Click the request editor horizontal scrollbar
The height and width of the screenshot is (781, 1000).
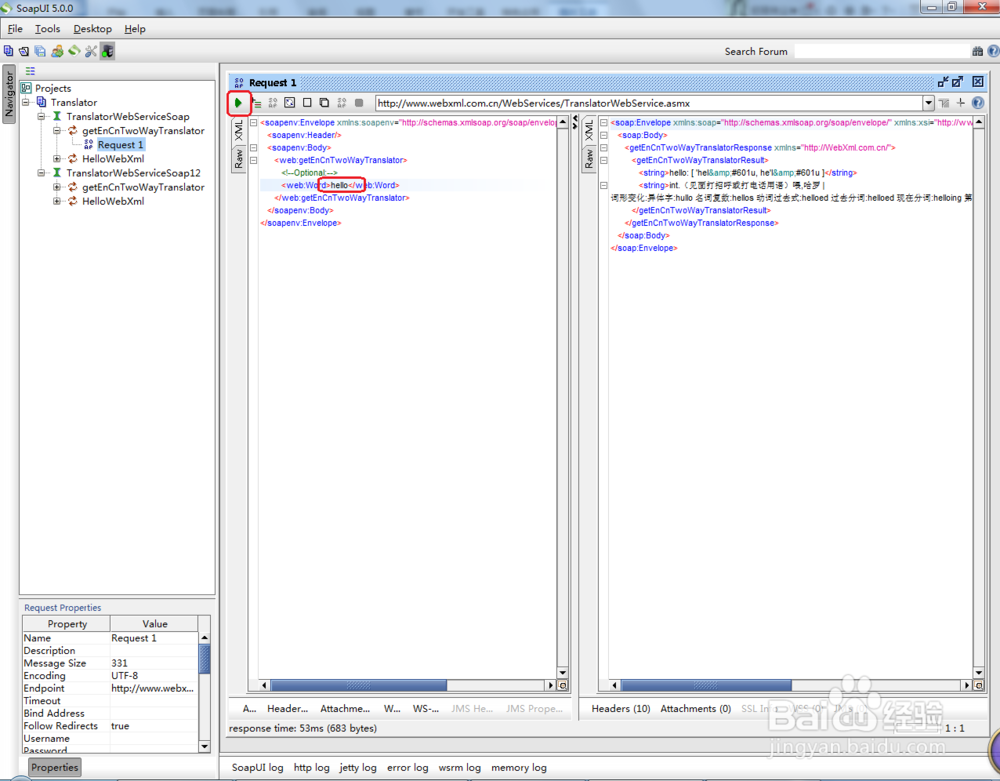pyautogui.click(x=358, y=685)
